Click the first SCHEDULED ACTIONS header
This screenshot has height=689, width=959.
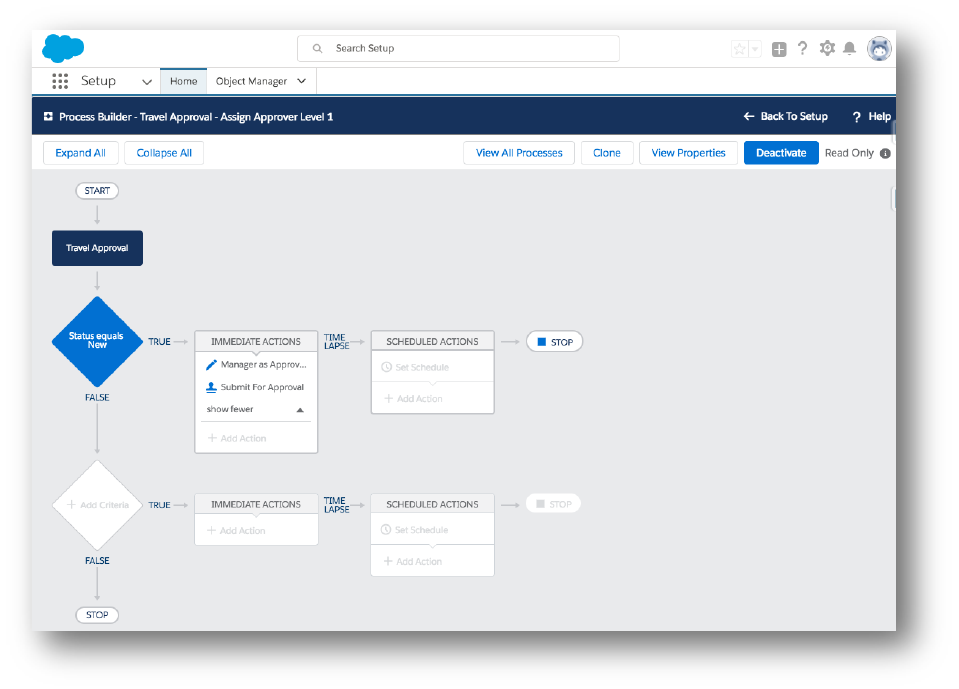432,342
